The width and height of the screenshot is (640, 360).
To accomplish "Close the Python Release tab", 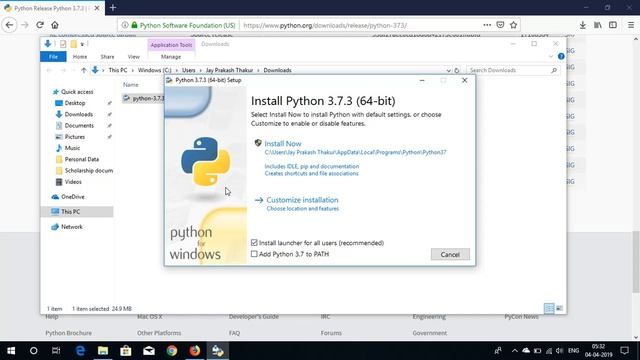I will pos(97,8).
